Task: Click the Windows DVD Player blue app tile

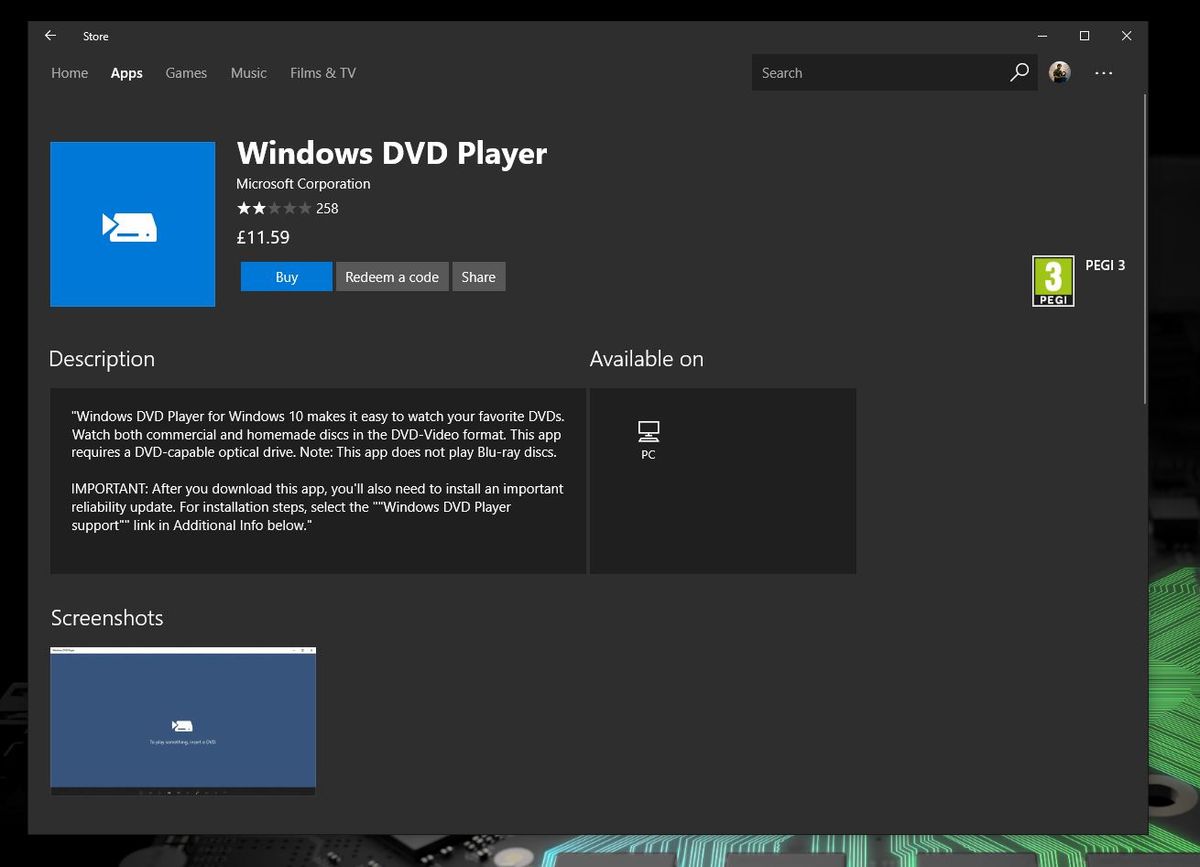Action: tap(132, 224)
